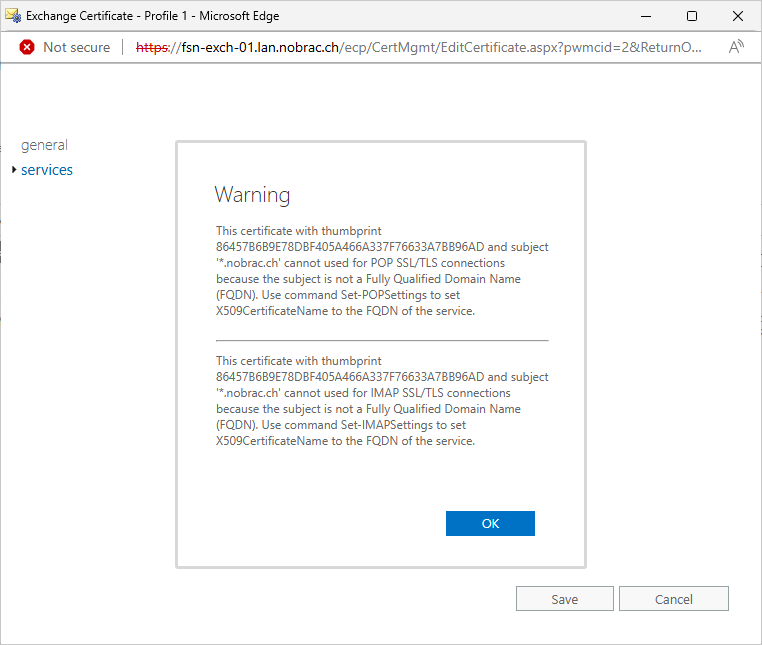Click the fsn-exch-01.lan.nobrac.ch hostname in address bar
The height and width of the screenshot is (645, 762).
[260, 47]
